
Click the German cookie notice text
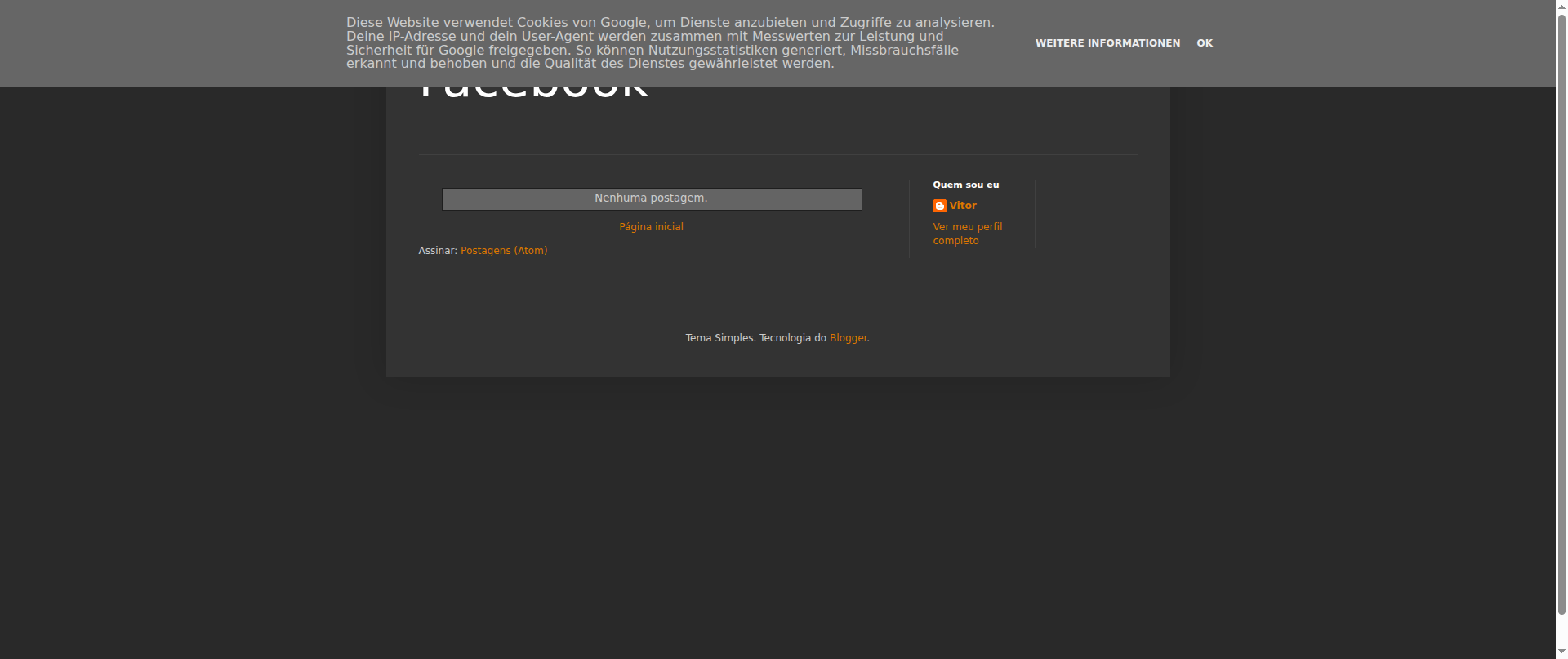click(670, 43)
